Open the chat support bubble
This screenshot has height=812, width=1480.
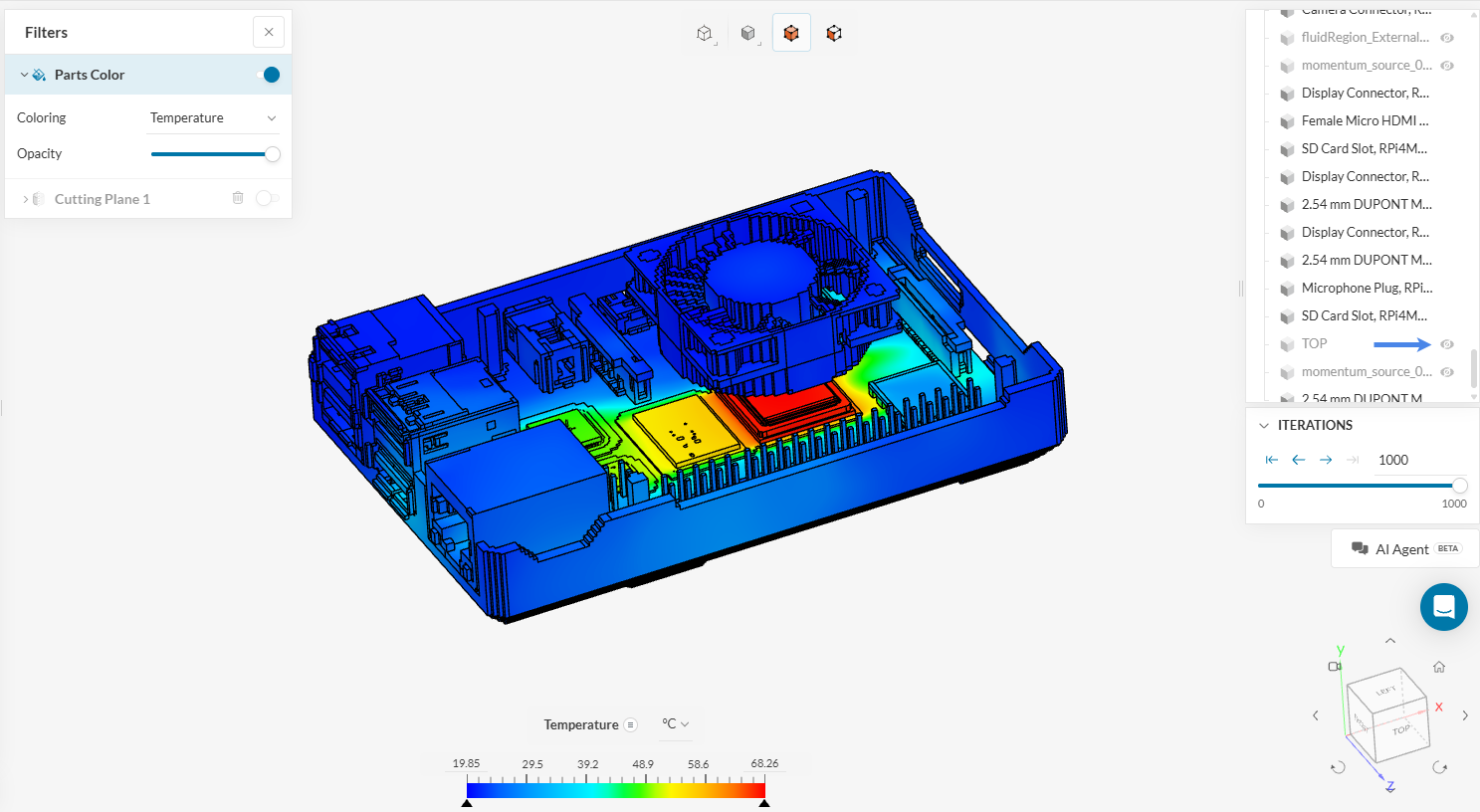[x=1443, y=606]
